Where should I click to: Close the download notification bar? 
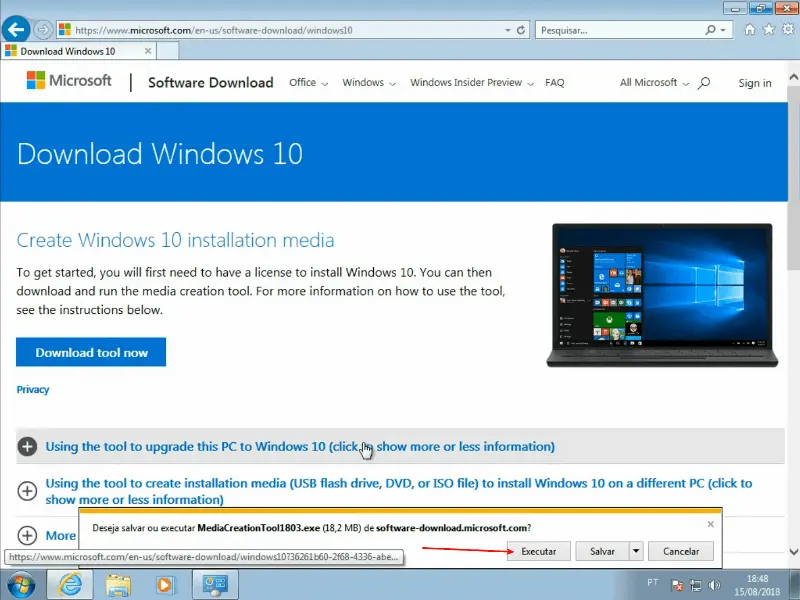tap(711, 524)
